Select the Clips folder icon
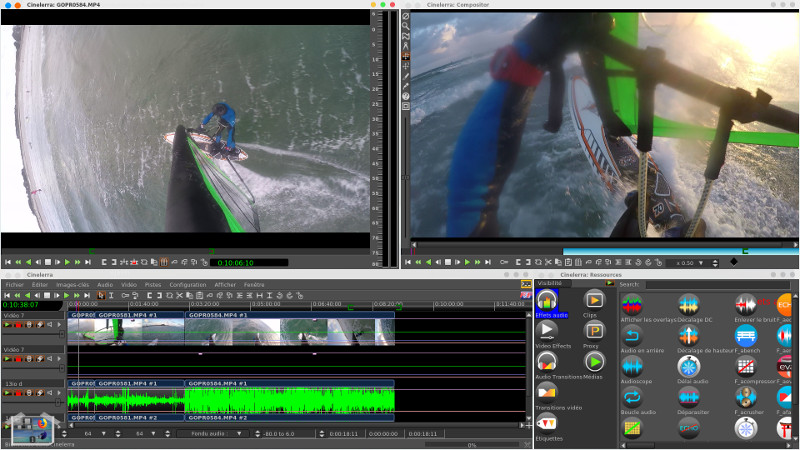Viewport: 800px width, 450px height. coord(593,301)
